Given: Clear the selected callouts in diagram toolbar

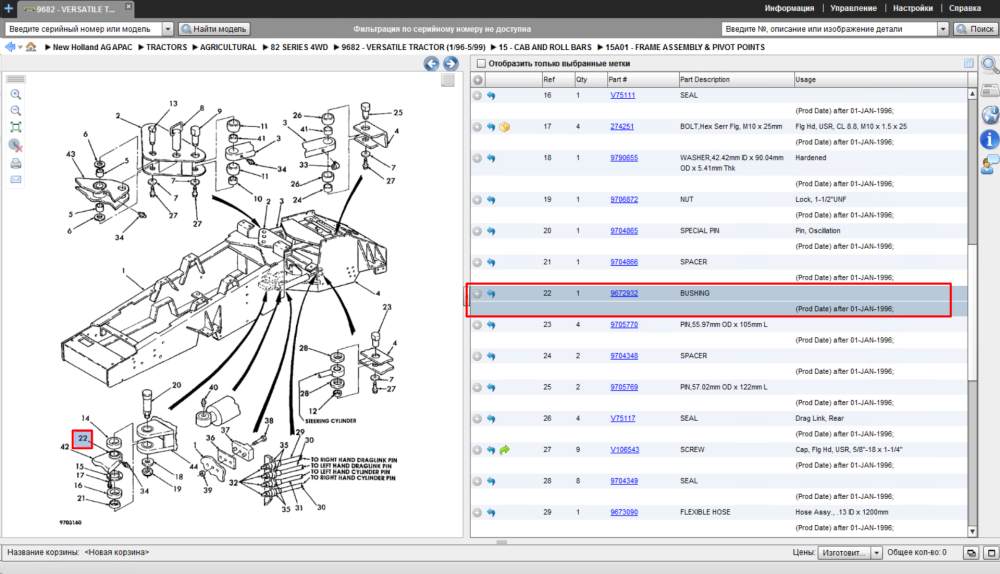Looking at the screenshot, I should click(16, 145).
